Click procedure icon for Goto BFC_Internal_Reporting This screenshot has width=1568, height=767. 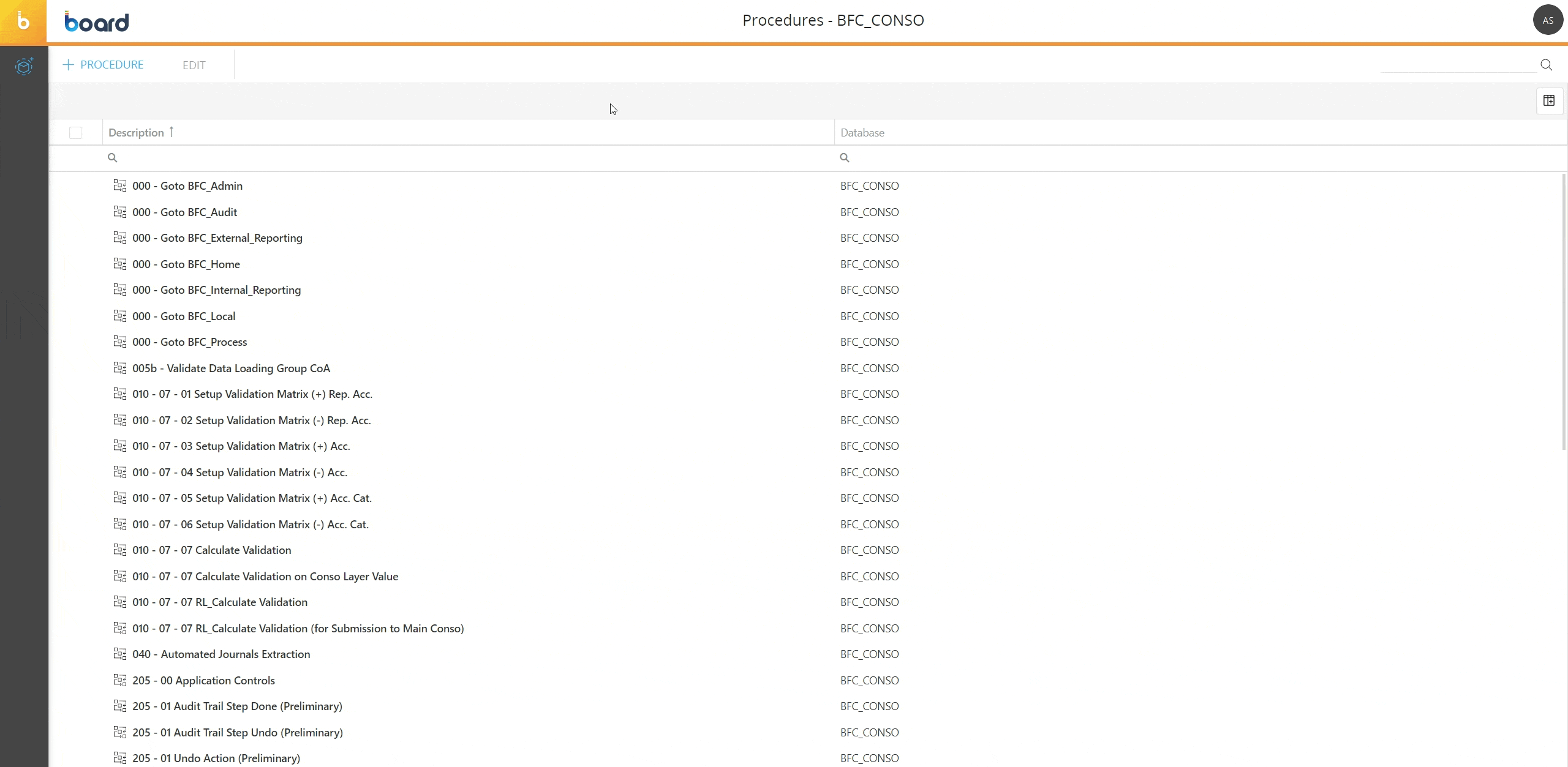coord(120,290)
